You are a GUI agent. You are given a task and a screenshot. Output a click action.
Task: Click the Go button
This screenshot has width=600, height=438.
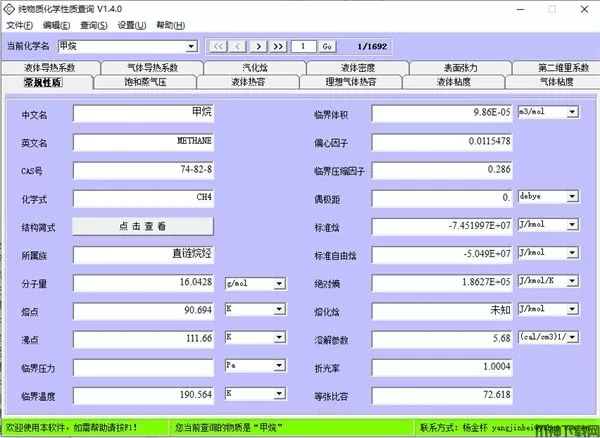coord(327,47)
